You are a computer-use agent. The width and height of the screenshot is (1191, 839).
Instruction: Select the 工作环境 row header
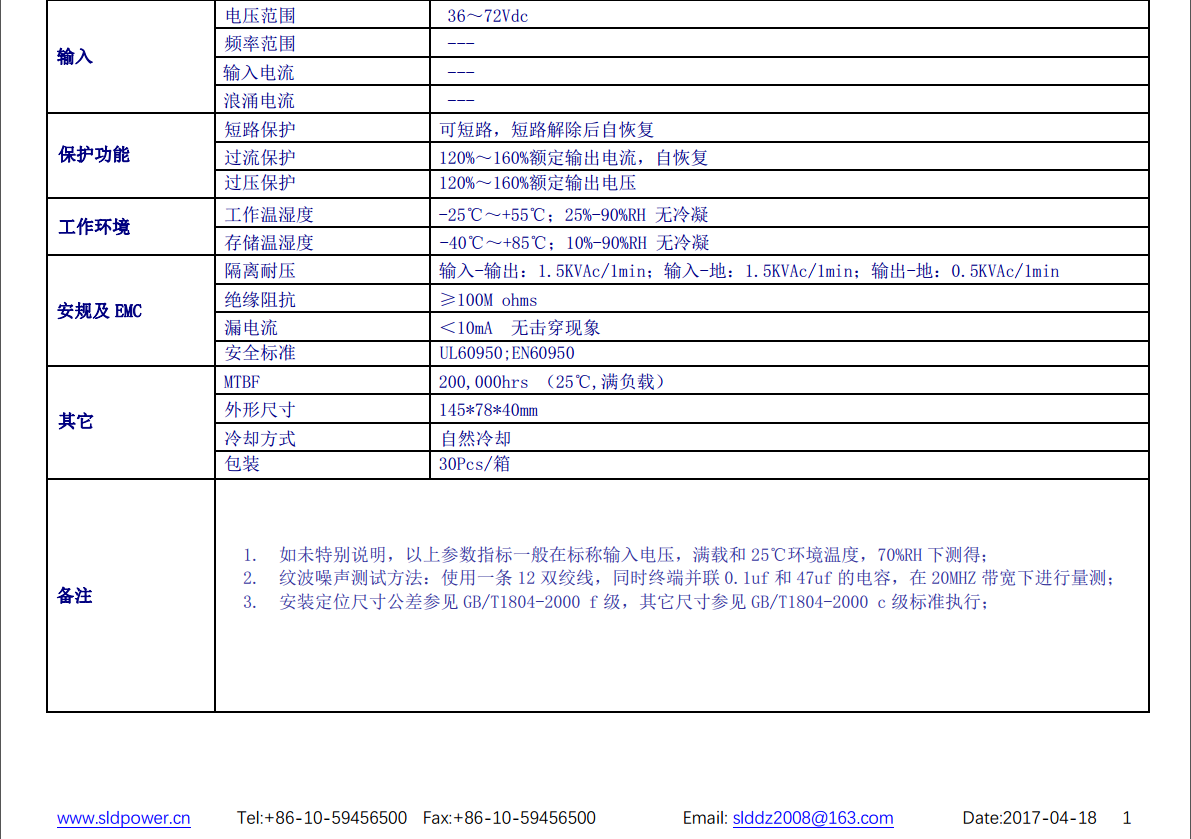click(x=94, y=227)
